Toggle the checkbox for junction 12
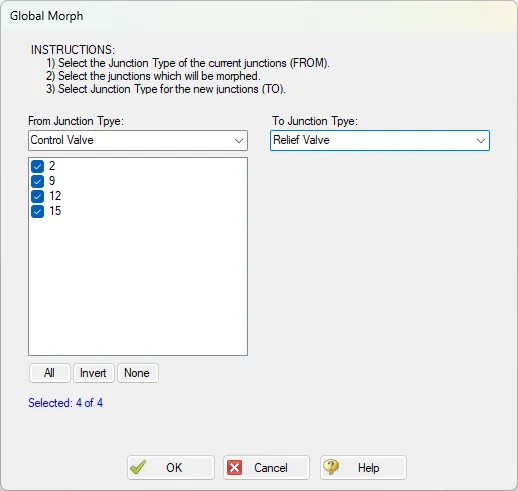Image resolution: width=518 pixels, height=491 pixels. pos(37,196)
